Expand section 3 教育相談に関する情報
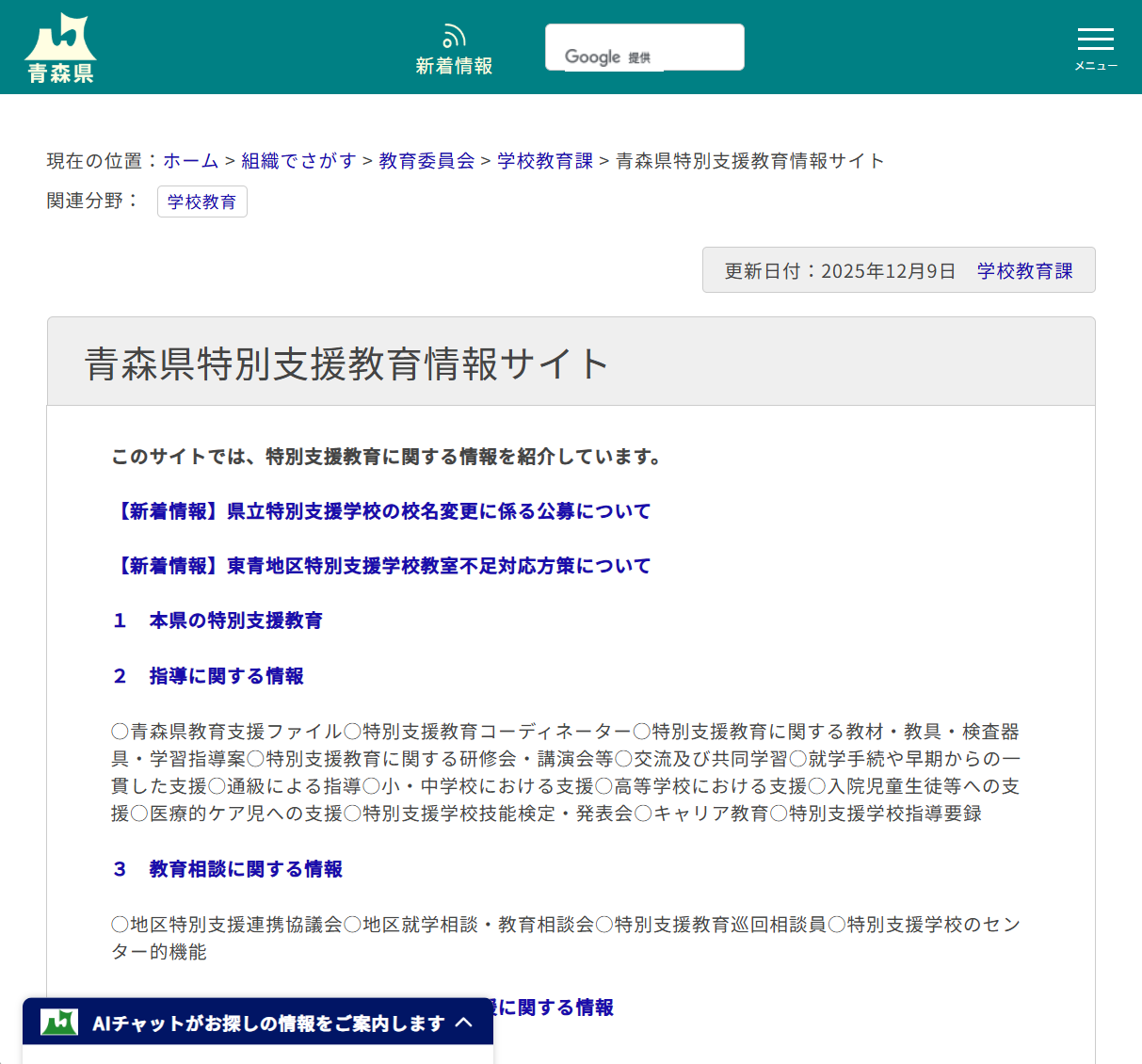This screenshot has width=1142, height=1064. pos(245,869)
